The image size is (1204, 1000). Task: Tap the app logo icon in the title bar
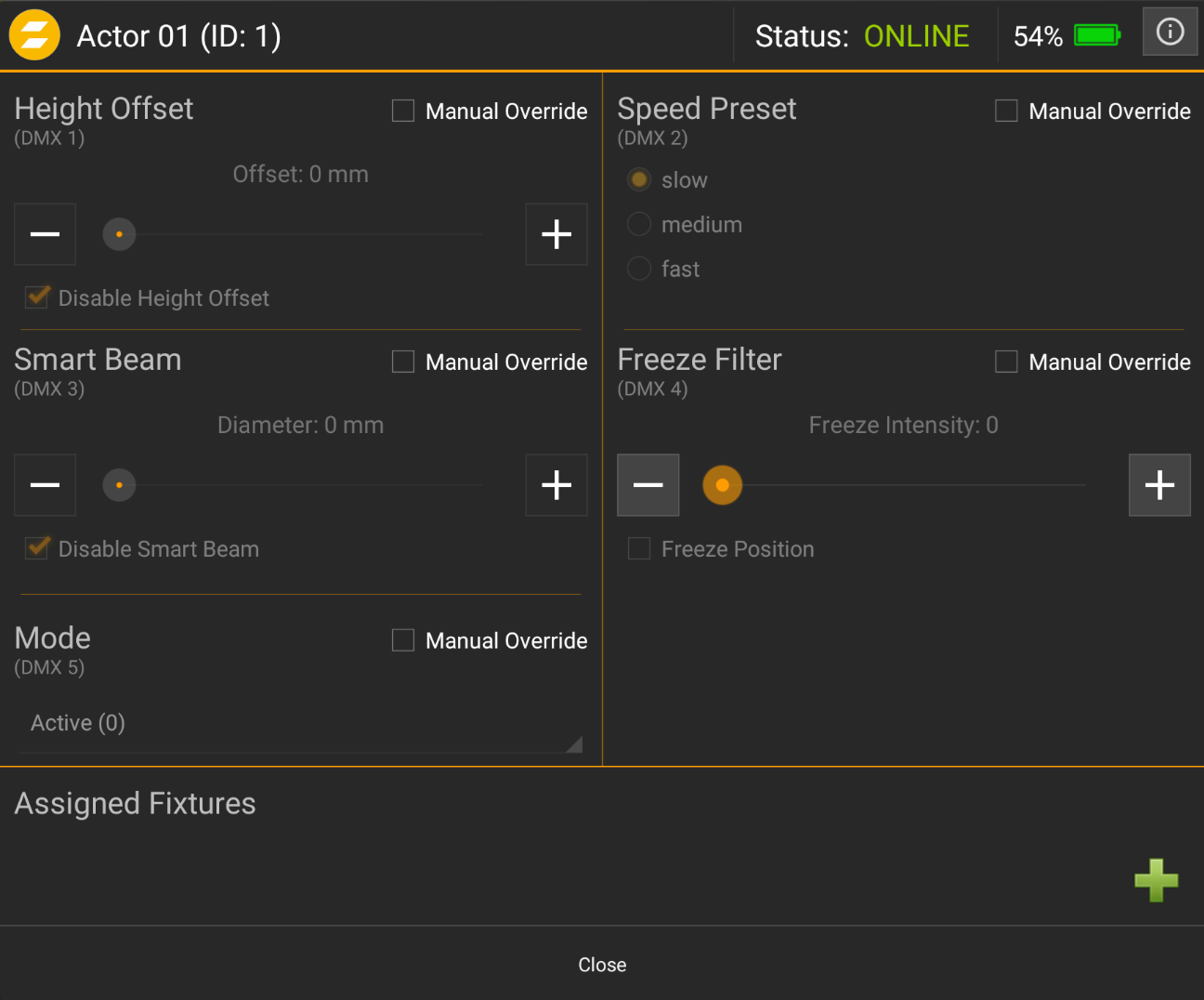pyautogui.click(x=33, y=34)
